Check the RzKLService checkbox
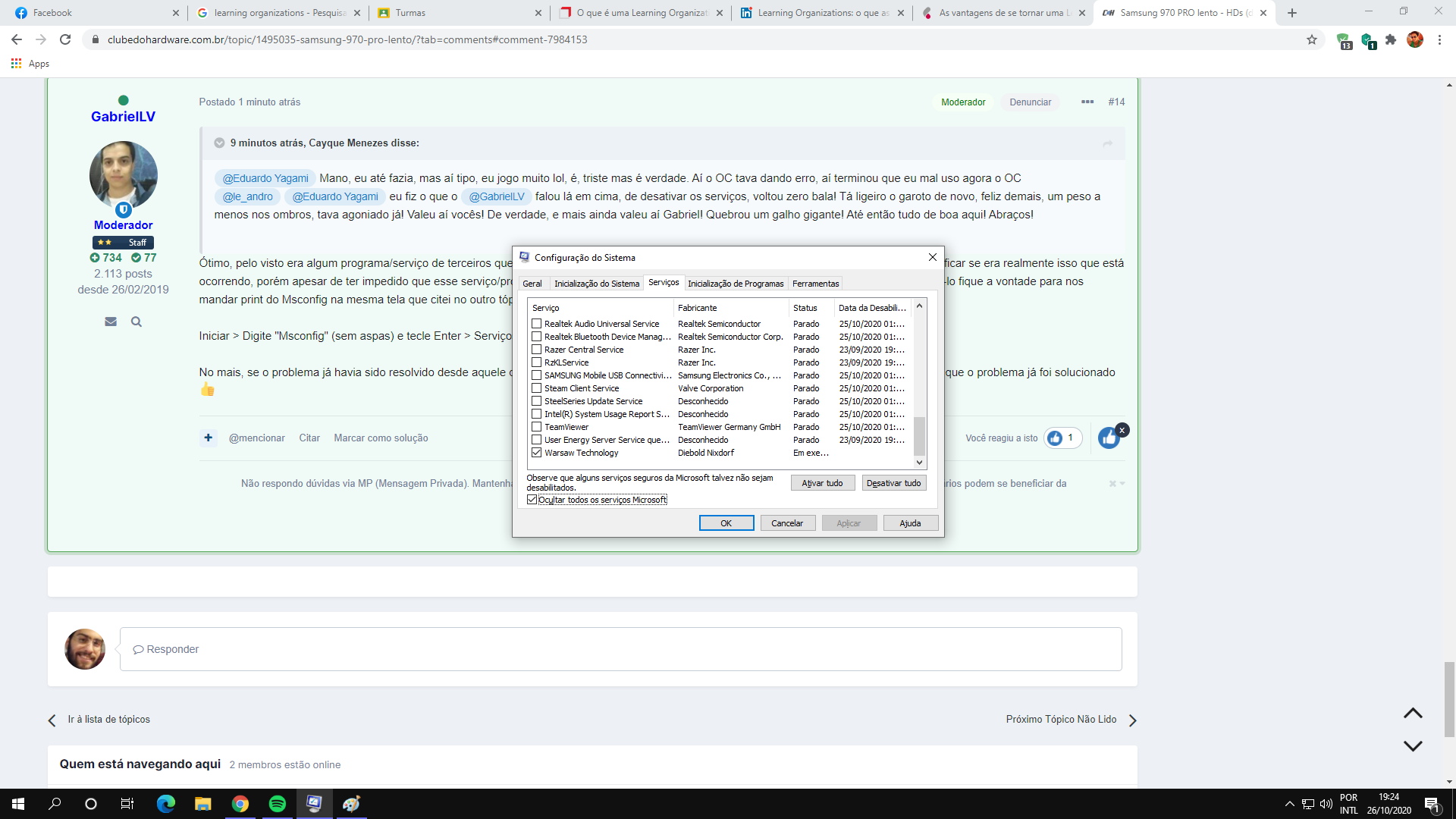Image resolution: width=1456 pixels, height=819 pixels. (x=537, y=362)
